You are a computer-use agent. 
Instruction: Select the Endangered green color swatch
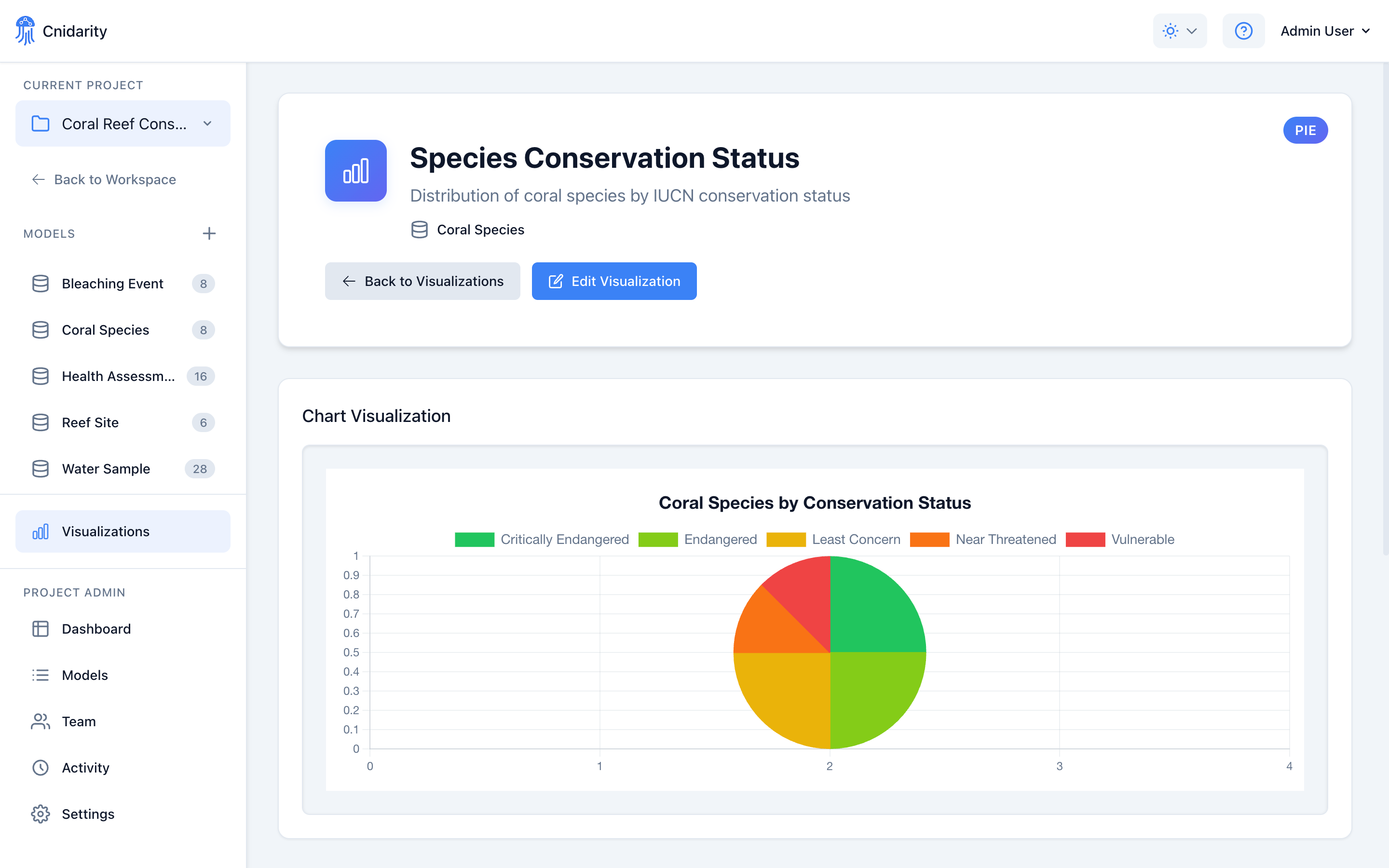(x=658, y=539)
